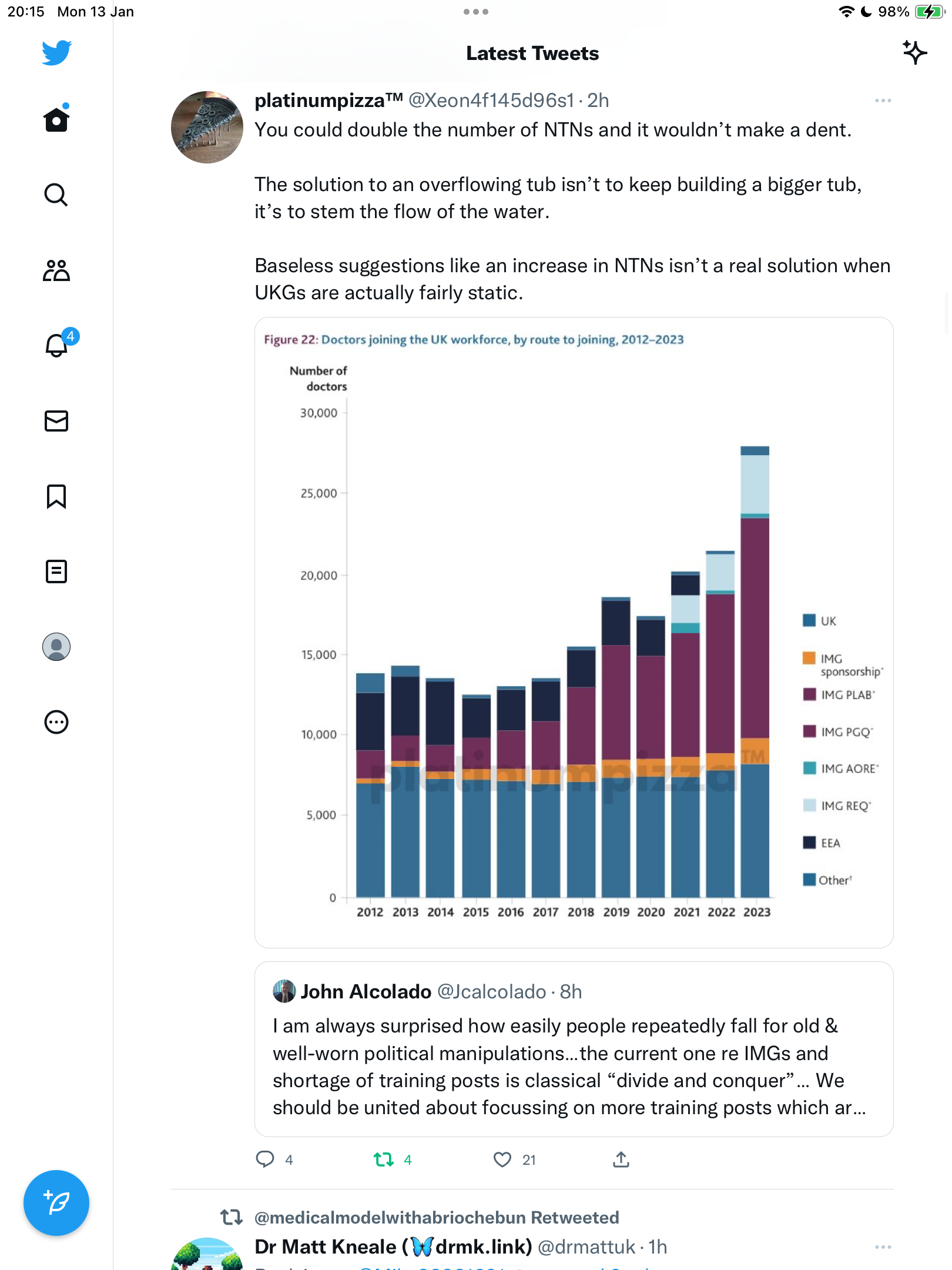Reply to platinumpizza tweet with 4 replies
The width and height of the screenshot is (952, 1270).
[x=274, y=1159]
